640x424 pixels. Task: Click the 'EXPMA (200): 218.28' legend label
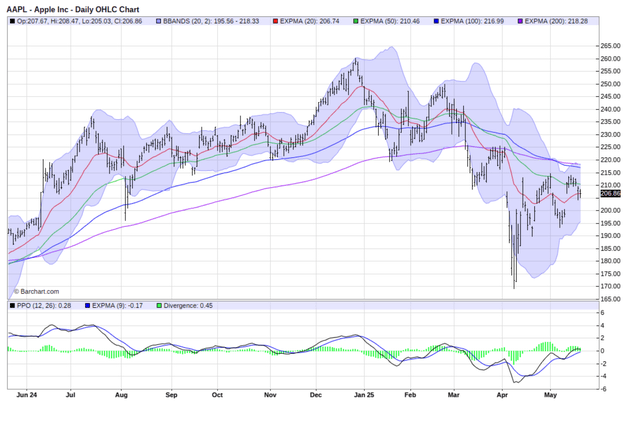click(x=556, y=21)
